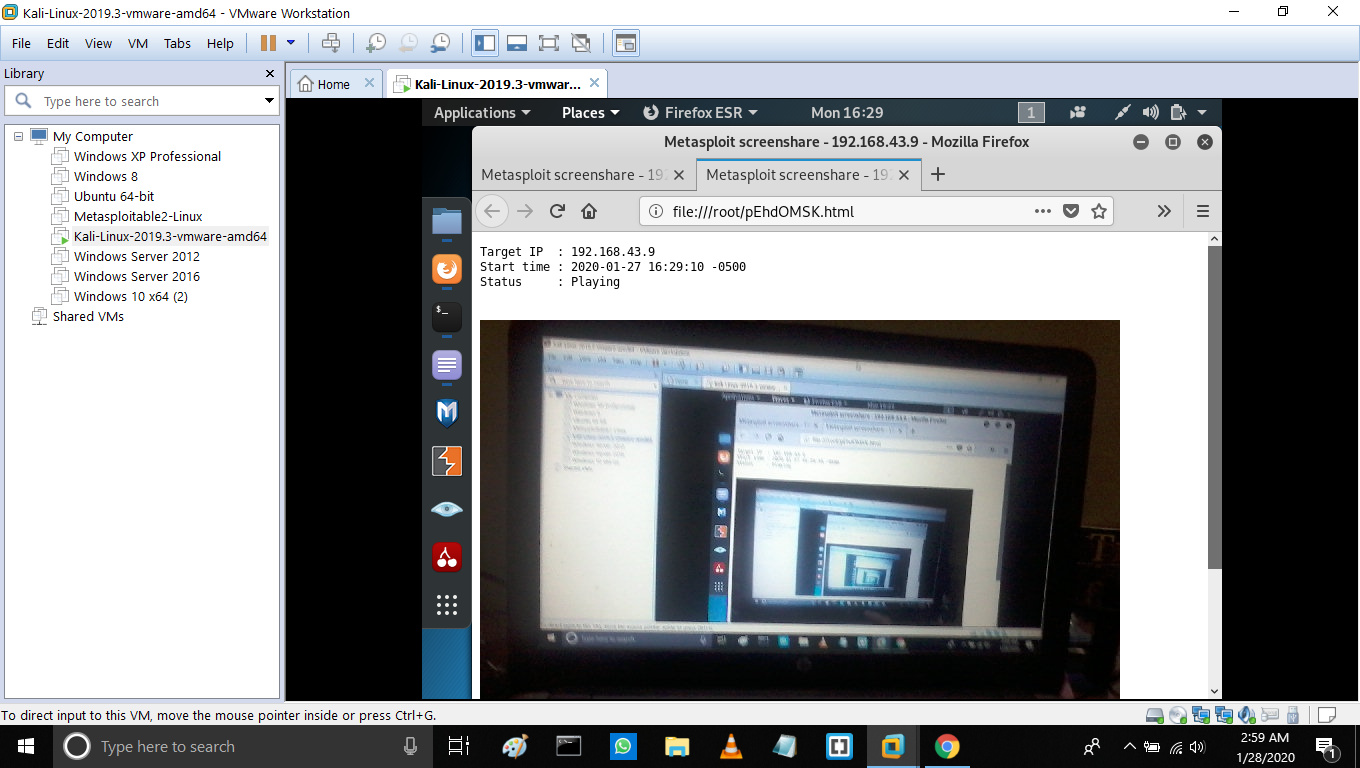Bookmark this page with the star icon

(x=1099, y=211)
